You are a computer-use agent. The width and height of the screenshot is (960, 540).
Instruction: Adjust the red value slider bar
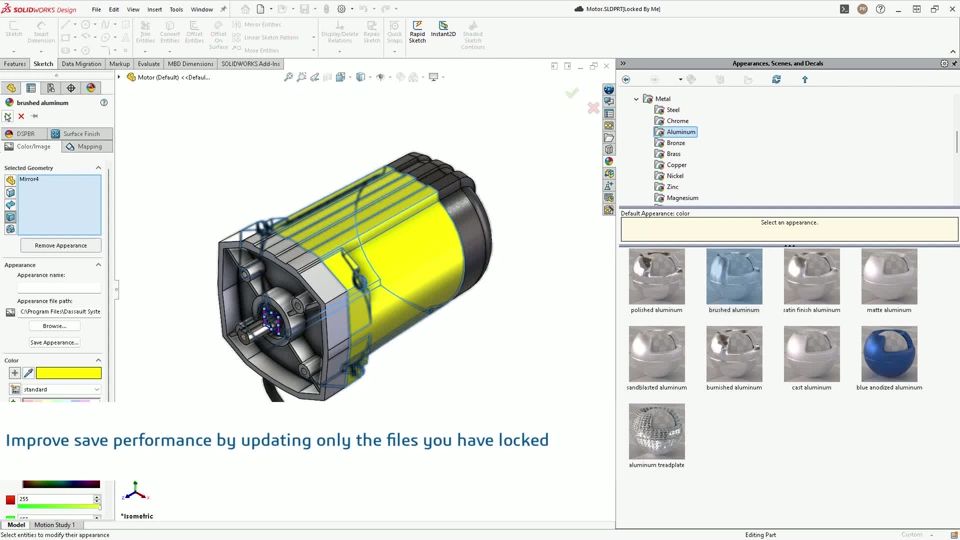[58, 507]
